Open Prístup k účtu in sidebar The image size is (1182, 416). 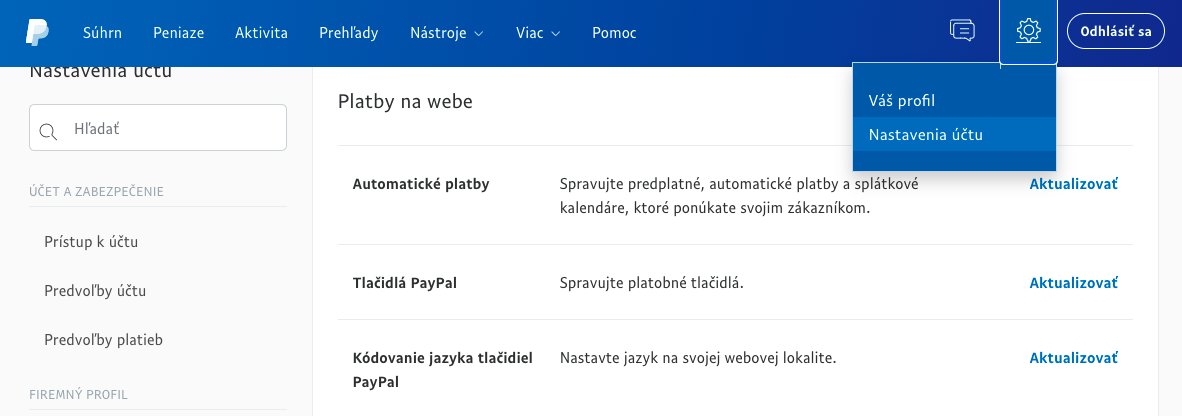[x=91, y=242]
